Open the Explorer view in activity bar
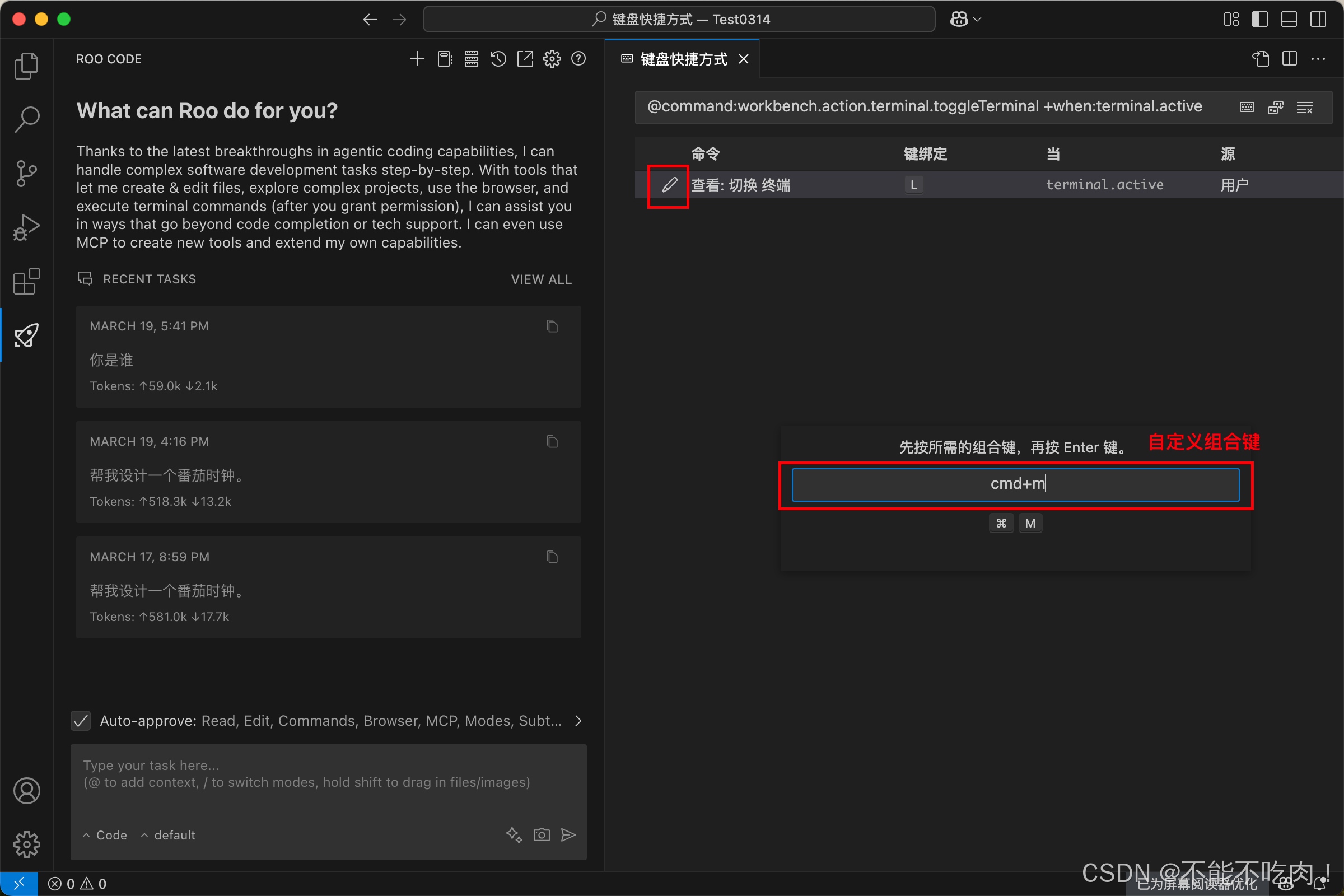Screen dimensions: 1344x896 (26, 66)
